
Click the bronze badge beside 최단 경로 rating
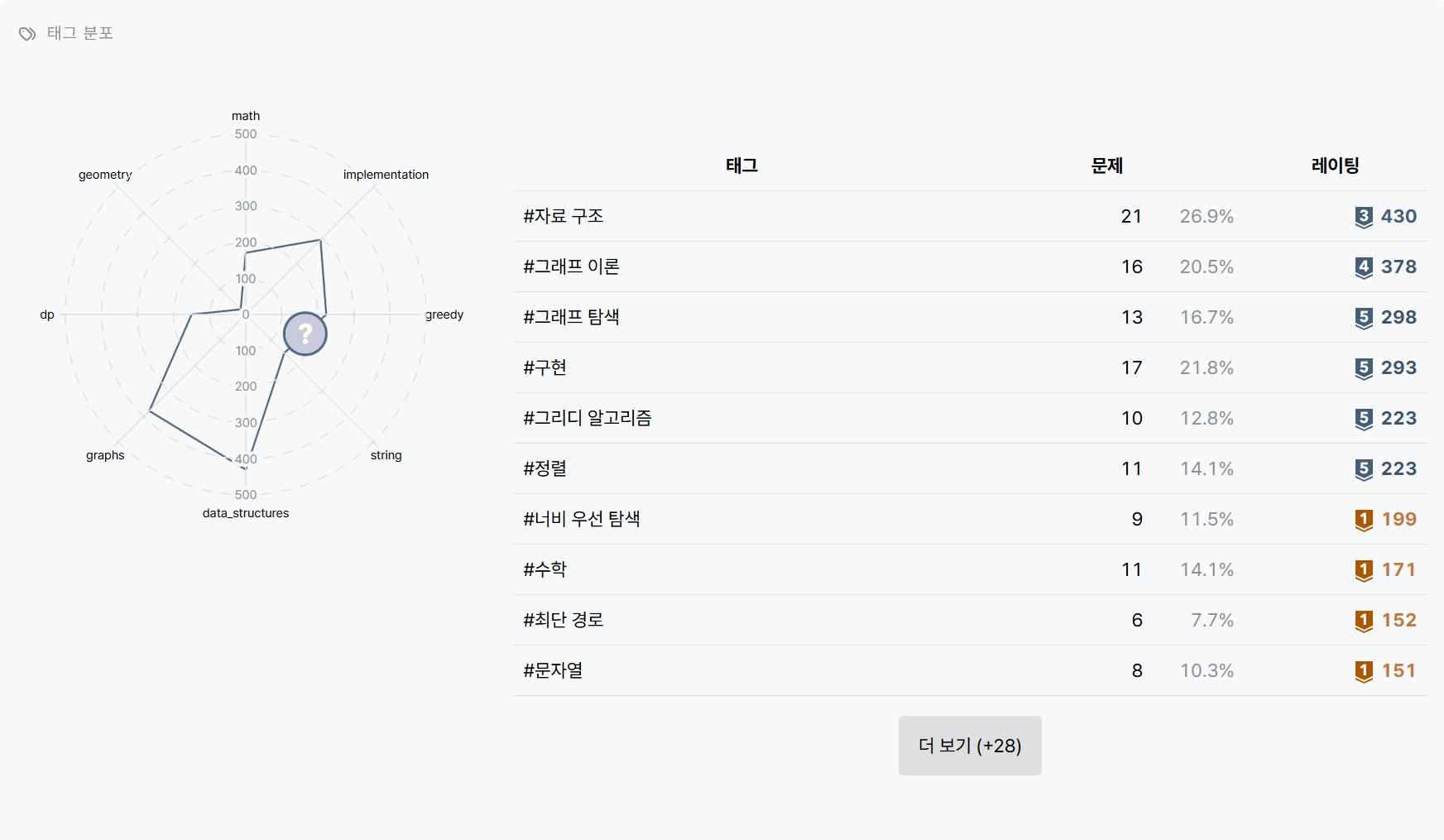click(x=1364, y=620)
